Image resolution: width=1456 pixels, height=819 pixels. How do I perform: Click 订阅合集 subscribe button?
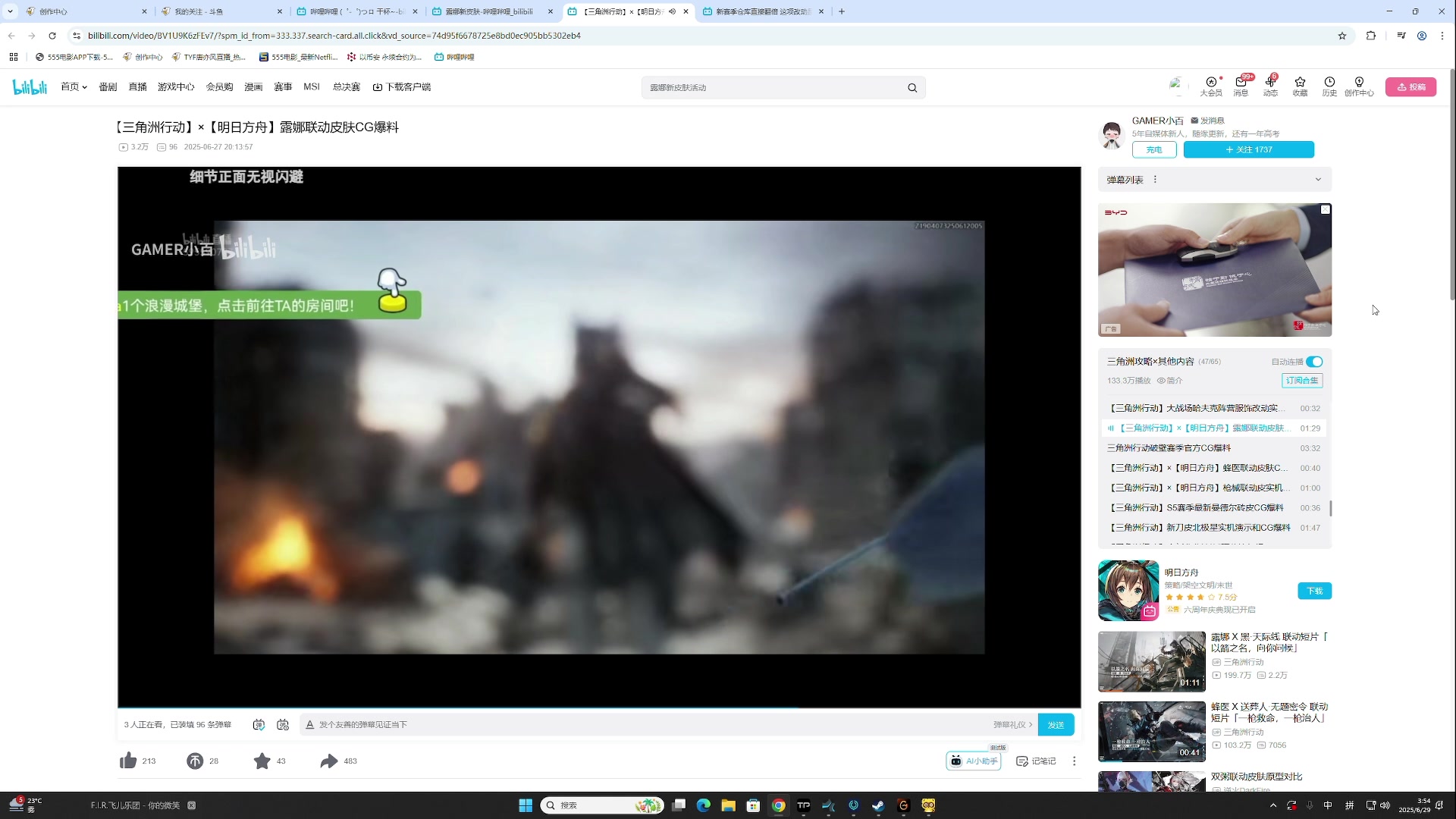(1302, 381)
